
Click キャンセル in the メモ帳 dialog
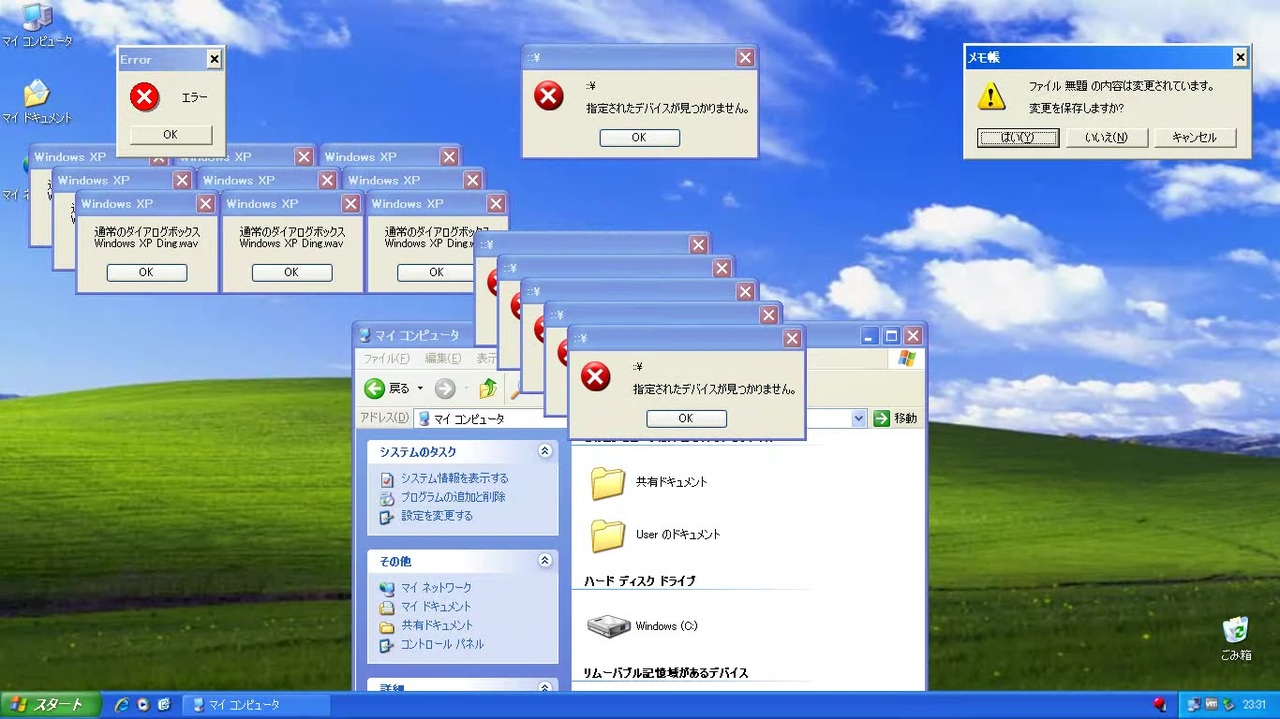pos(1195,138)
